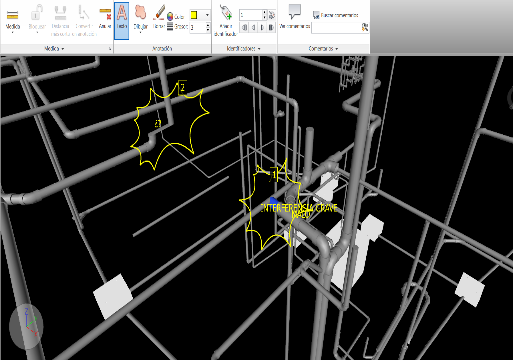Adjust the line thickness spinner arrows
The image size is (513, 360).
coord(208,27)
